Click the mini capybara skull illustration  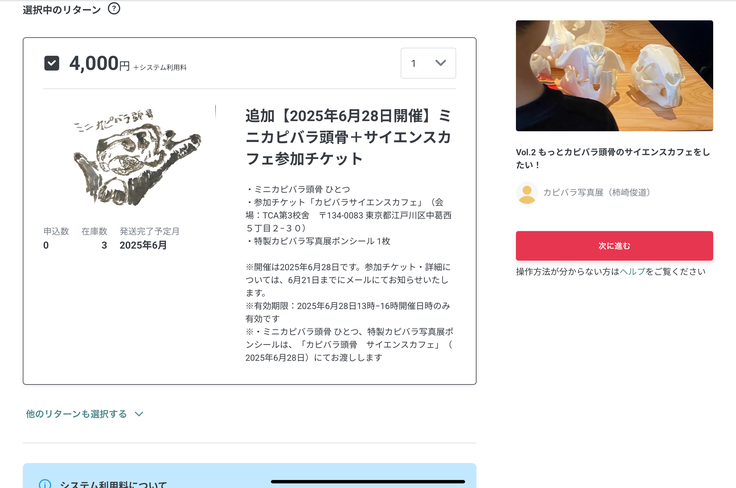point(136,158)
